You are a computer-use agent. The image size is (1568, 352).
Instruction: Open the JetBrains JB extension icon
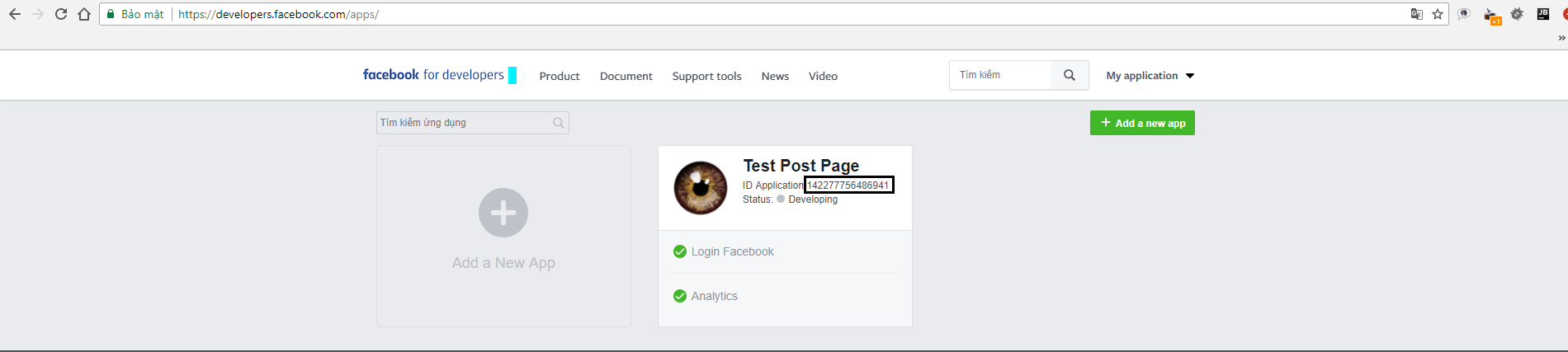click(x=1543, y=13)
